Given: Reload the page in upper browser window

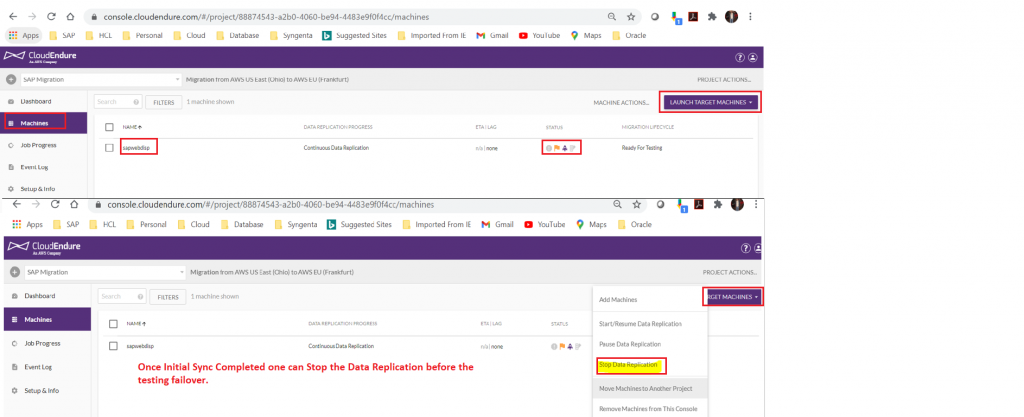Looking at the screenshot, I should tap(51, 16).
